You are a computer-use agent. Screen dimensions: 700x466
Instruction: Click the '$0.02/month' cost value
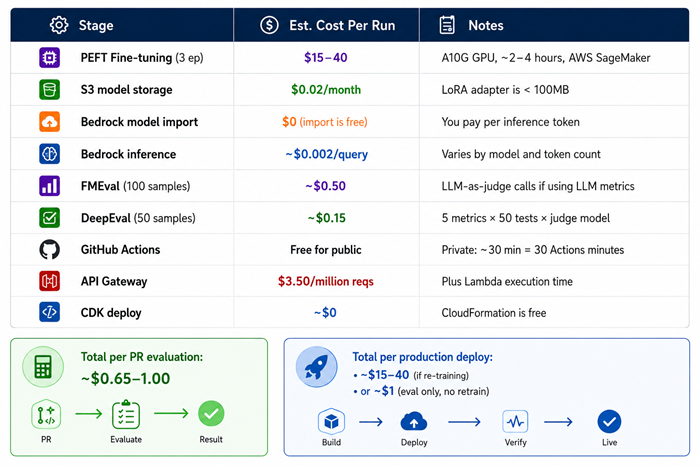(326, 90)
